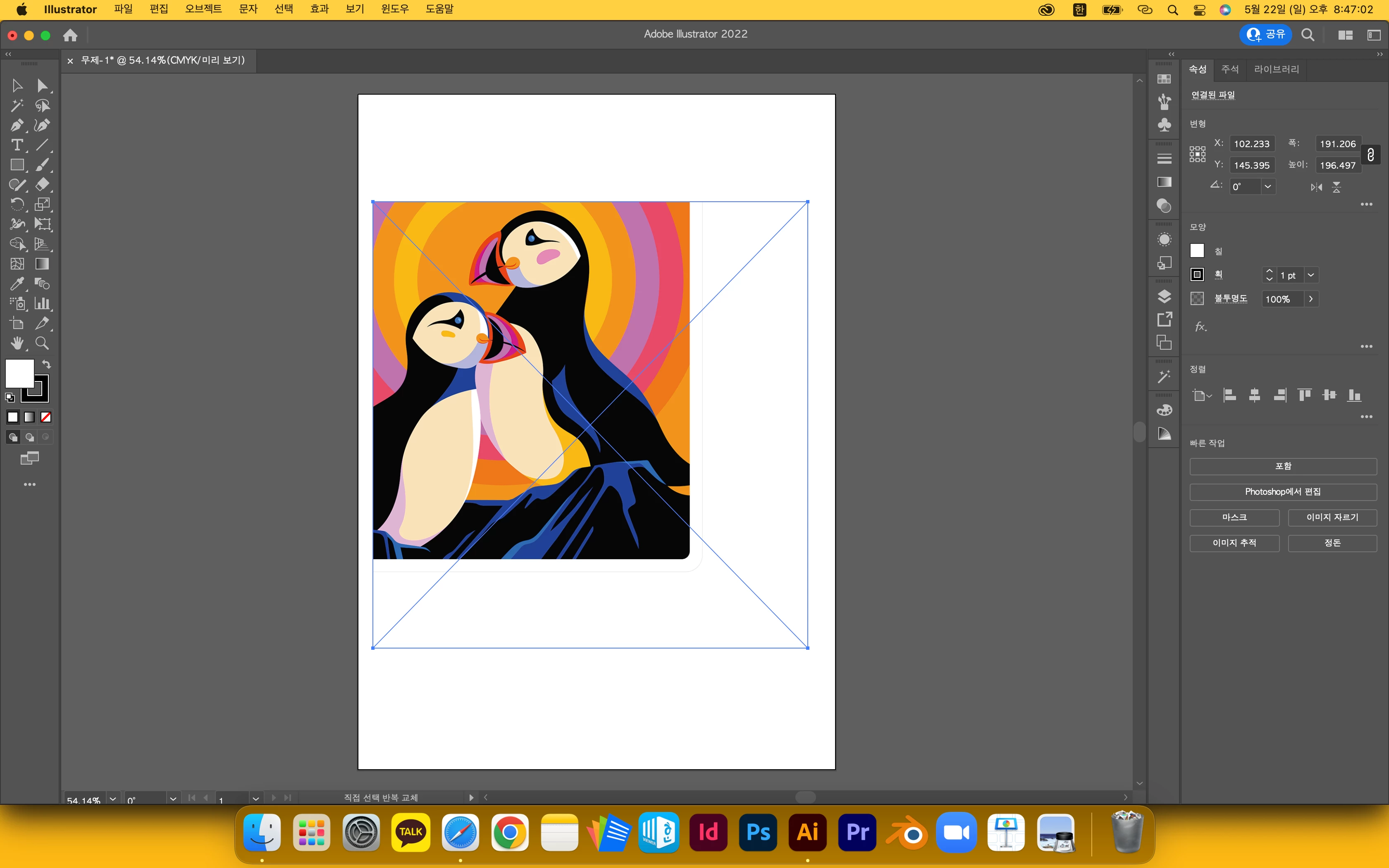
Task: Select the Eyedropper tool
Action: [17, 284]
